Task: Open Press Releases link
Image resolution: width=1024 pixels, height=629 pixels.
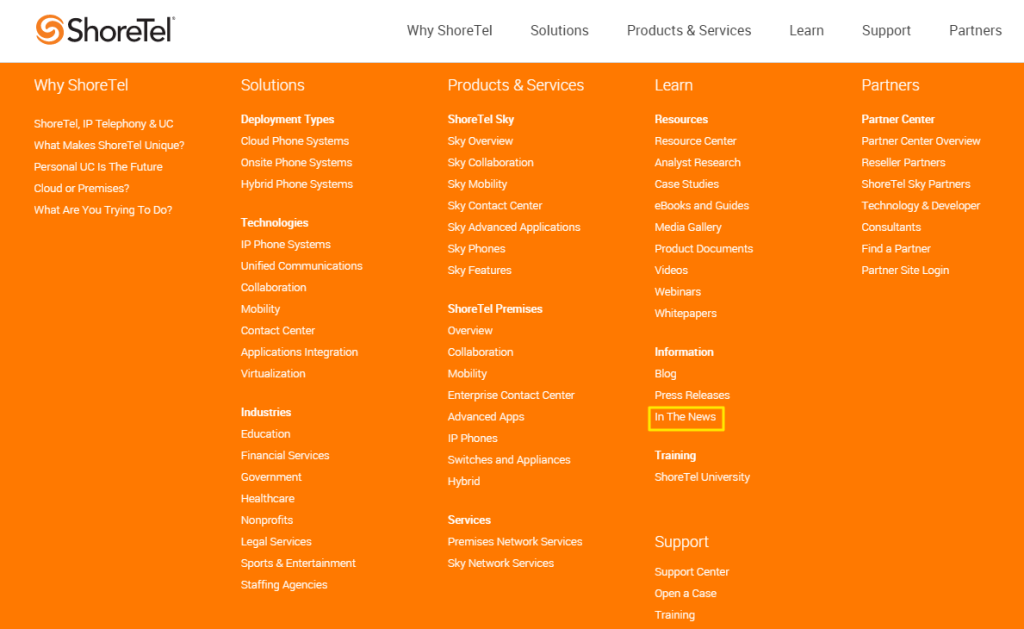Action: 692,395
